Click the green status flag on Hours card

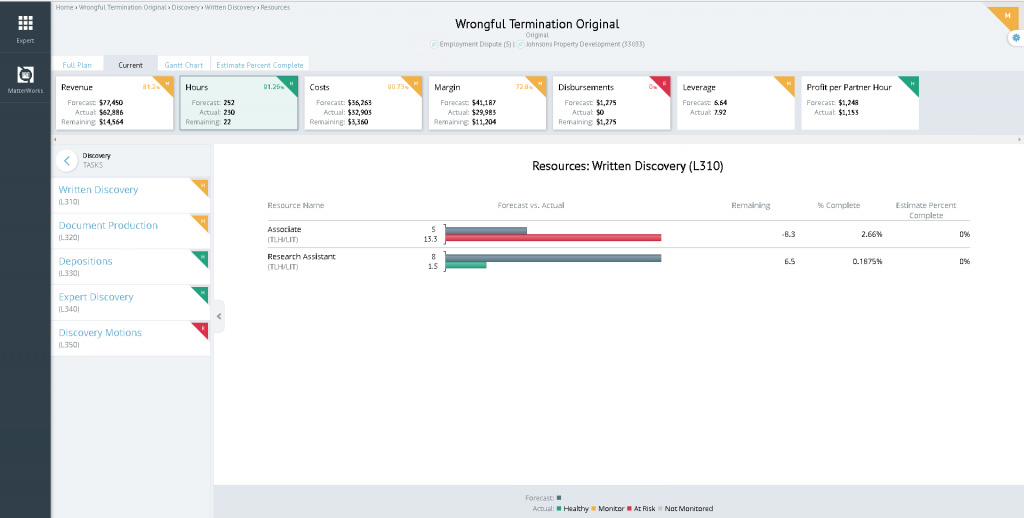291,82
